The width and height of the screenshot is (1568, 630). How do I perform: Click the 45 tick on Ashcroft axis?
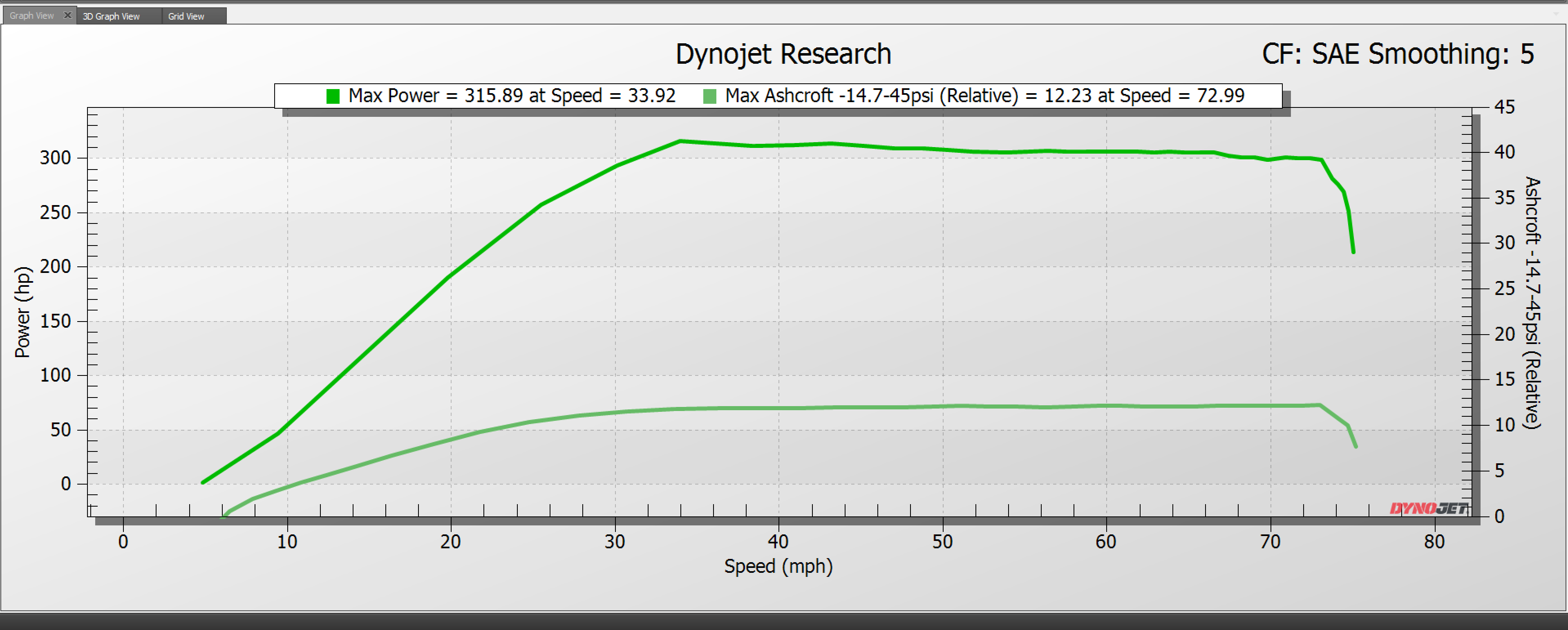pos(1504,107)
